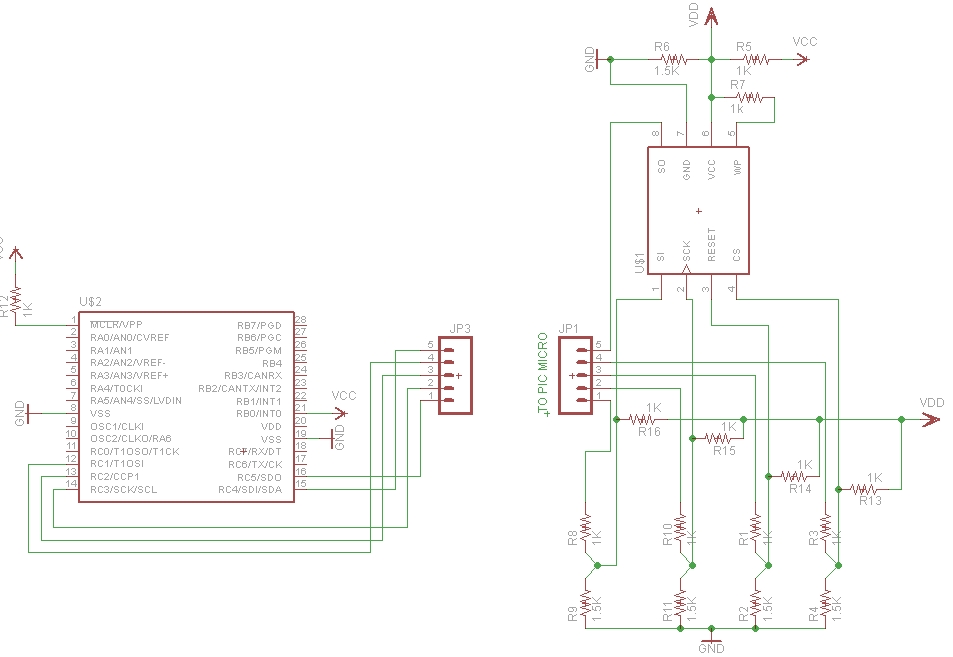Viewport: 953px width, 657px height.
Task: Click the GND symbol below R11 and R2
Action: 711,643
